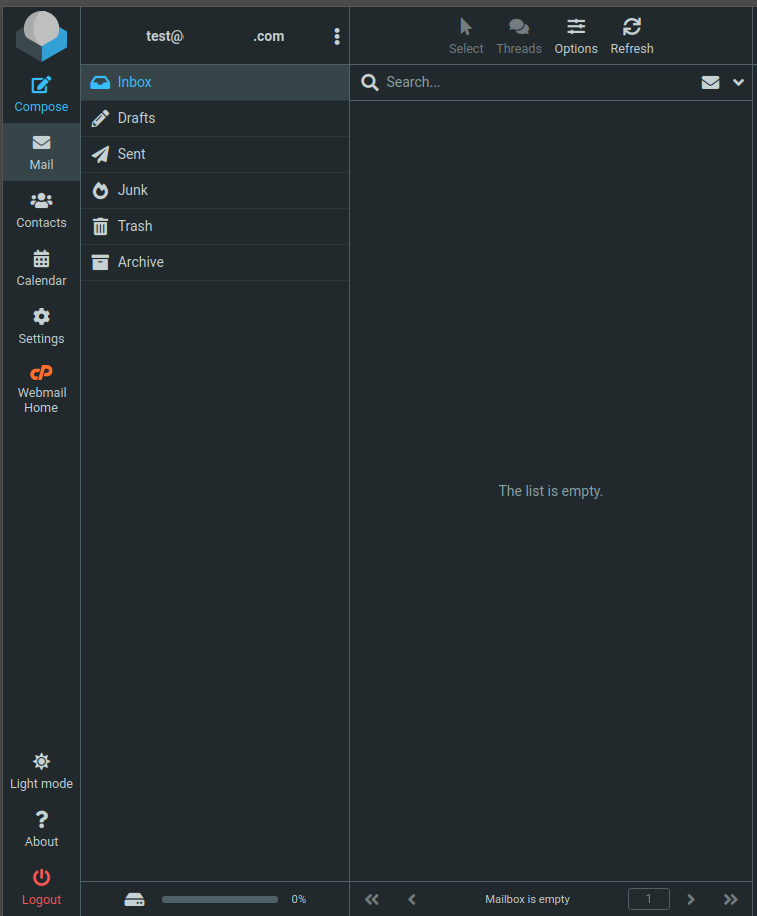
Task: Open the folder actions three-dot menu
Action: tap(336, 37)
